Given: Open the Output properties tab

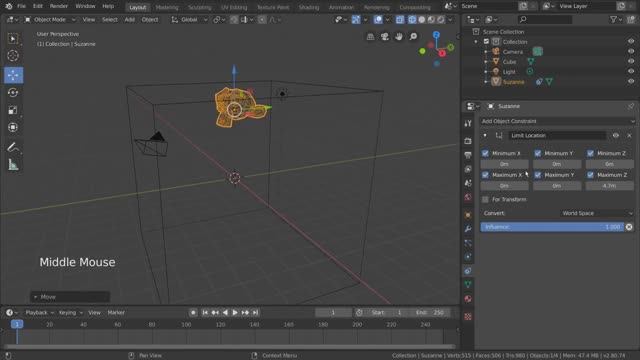Looking at the screenshot, I should pyautogui.click(x=468, y=155).
